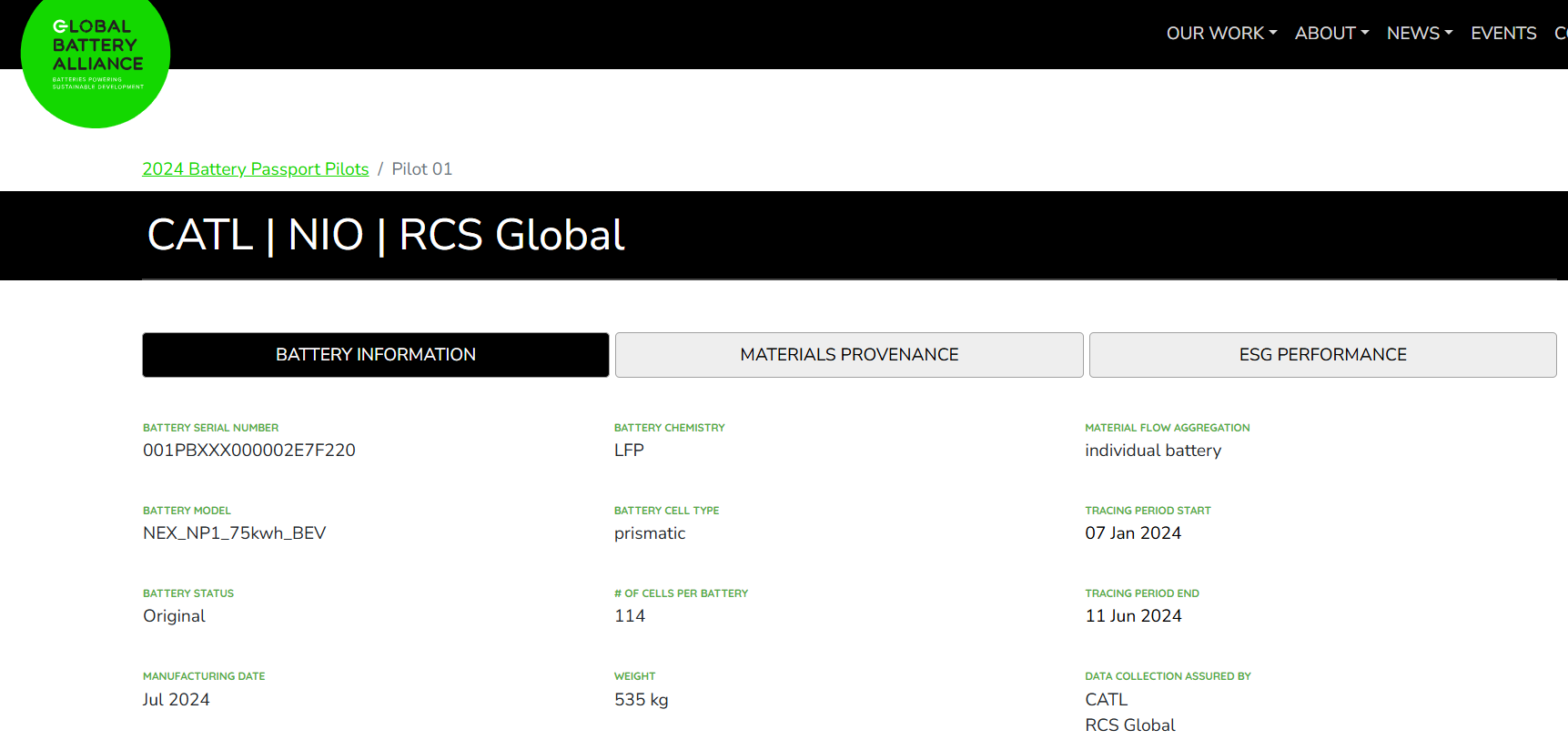Click the battery serial number 001PBXXX000002E7F220
This screenshot has width=1568, height=740.
[x=249, y=451]
